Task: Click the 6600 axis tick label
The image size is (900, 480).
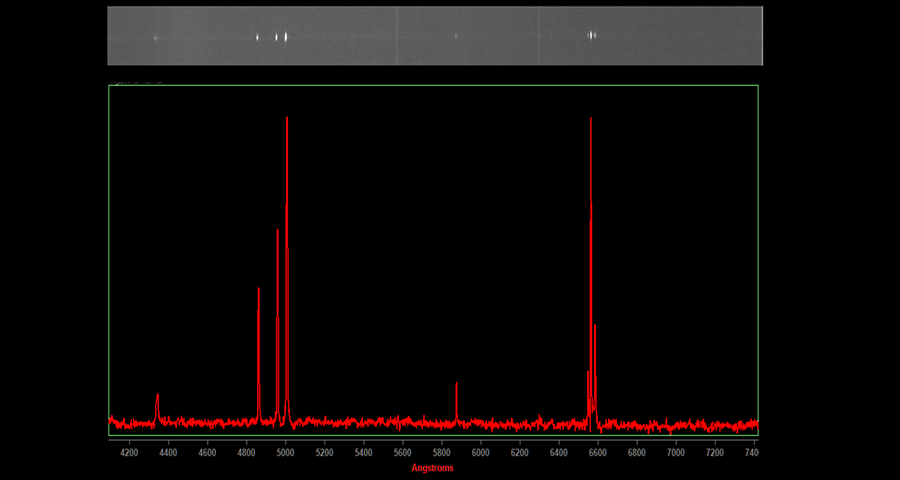Action: click(598, 452)
